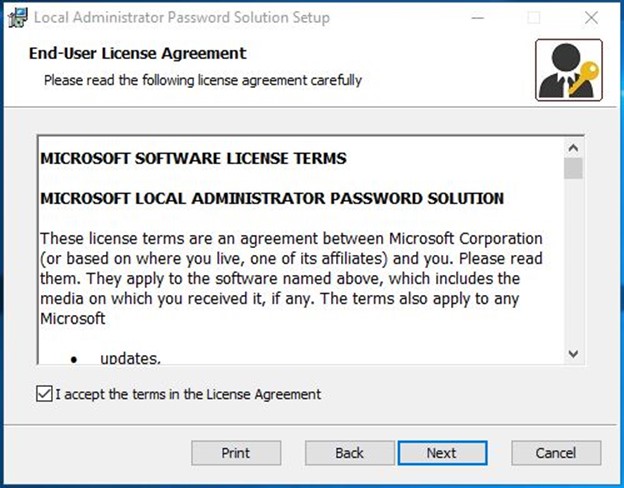624x488 pixels.
Task: Click the license scroll down arrow
Action: [x=573, y=353]
